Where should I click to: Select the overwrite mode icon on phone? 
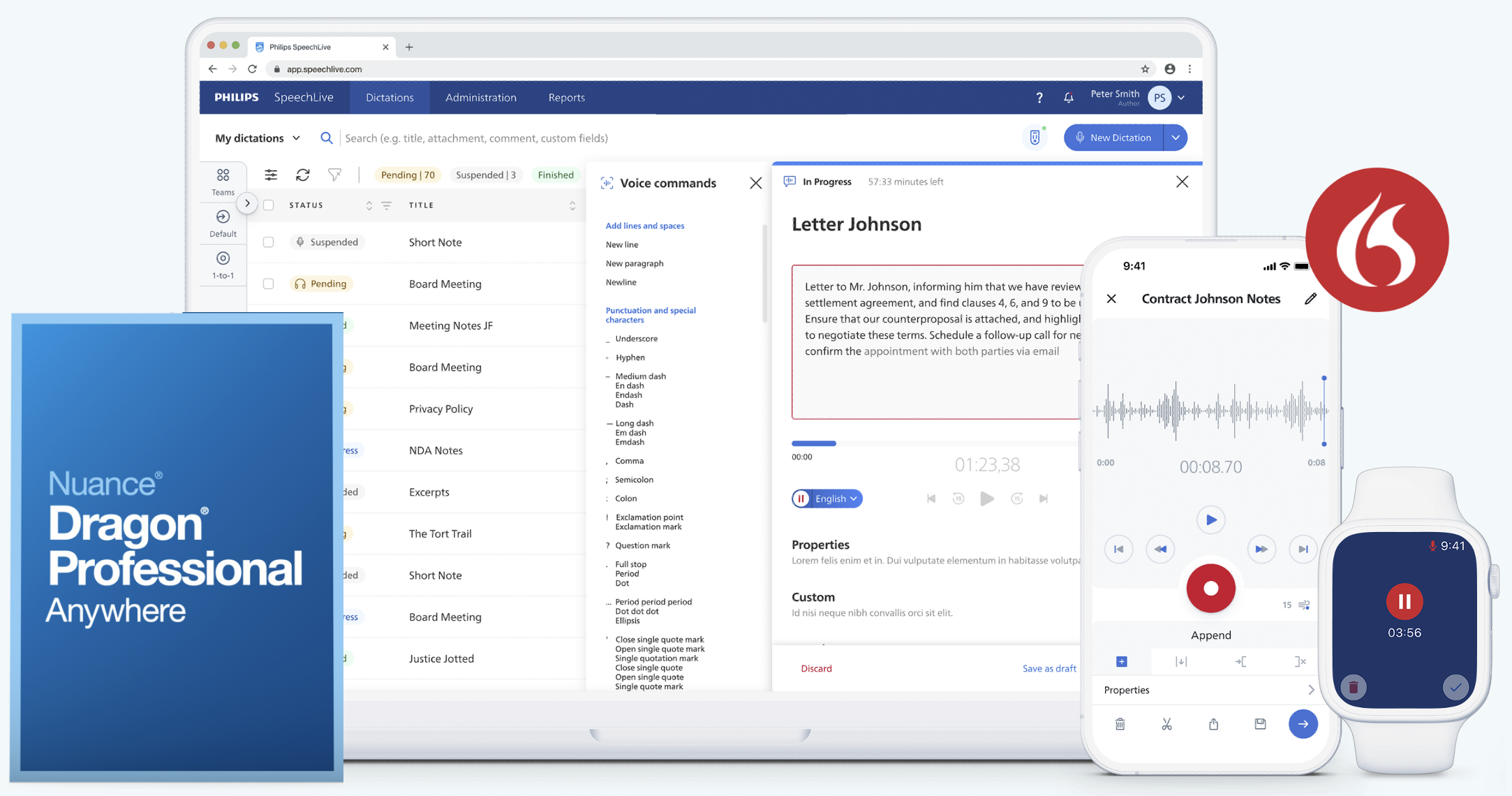[1240, 661]
